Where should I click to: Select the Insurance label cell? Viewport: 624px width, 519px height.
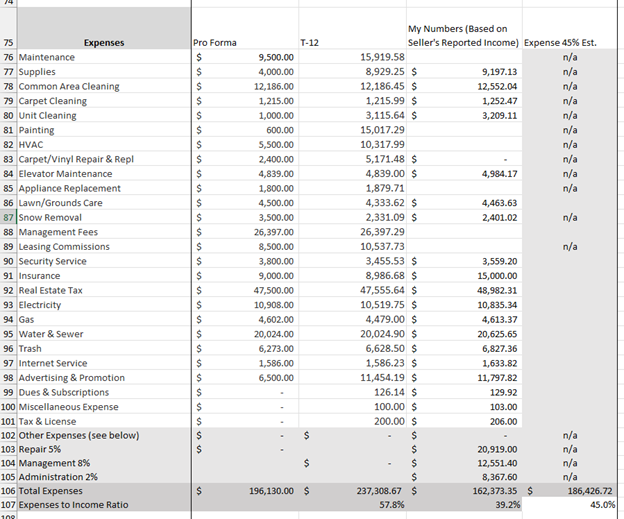click(x=104, y=276)
